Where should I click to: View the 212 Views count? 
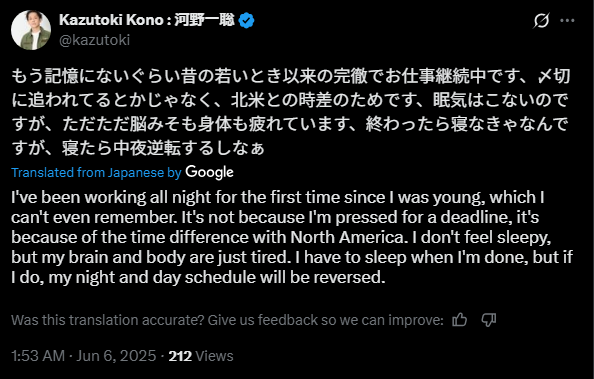point(201,356)
